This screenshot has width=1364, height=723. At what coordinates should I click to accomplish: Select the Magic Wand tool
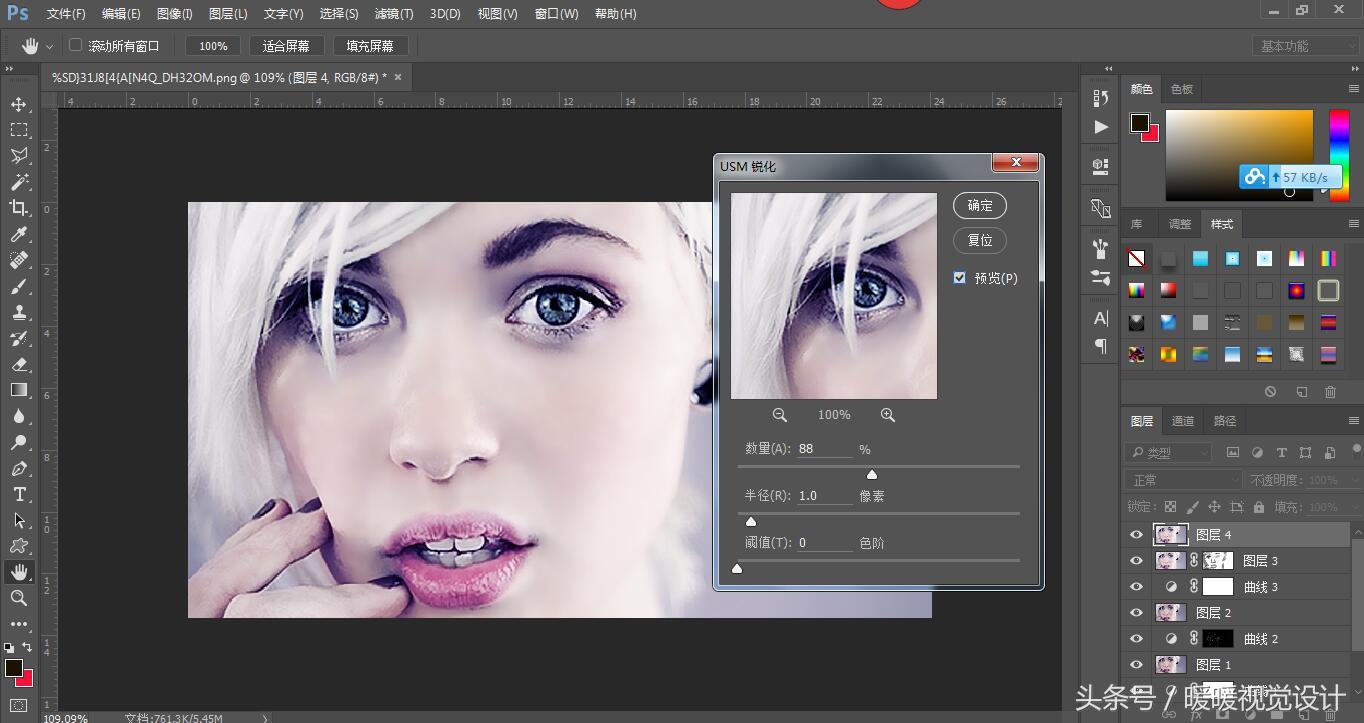point(19,182)
